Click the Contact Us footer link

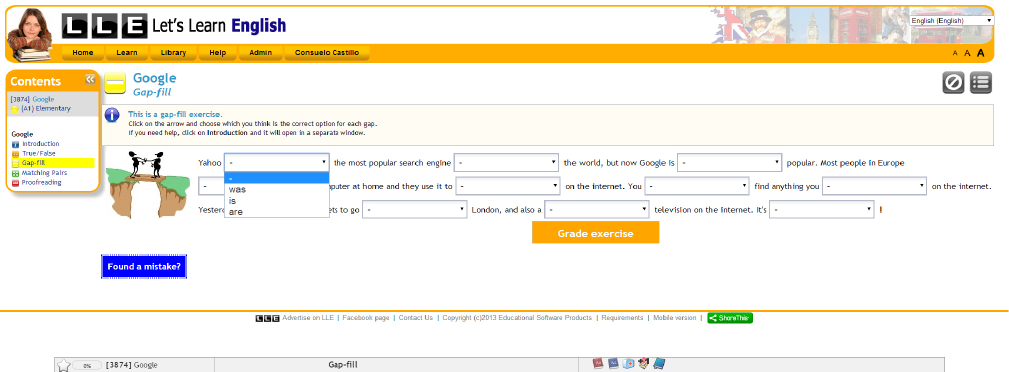coord(416,318)
